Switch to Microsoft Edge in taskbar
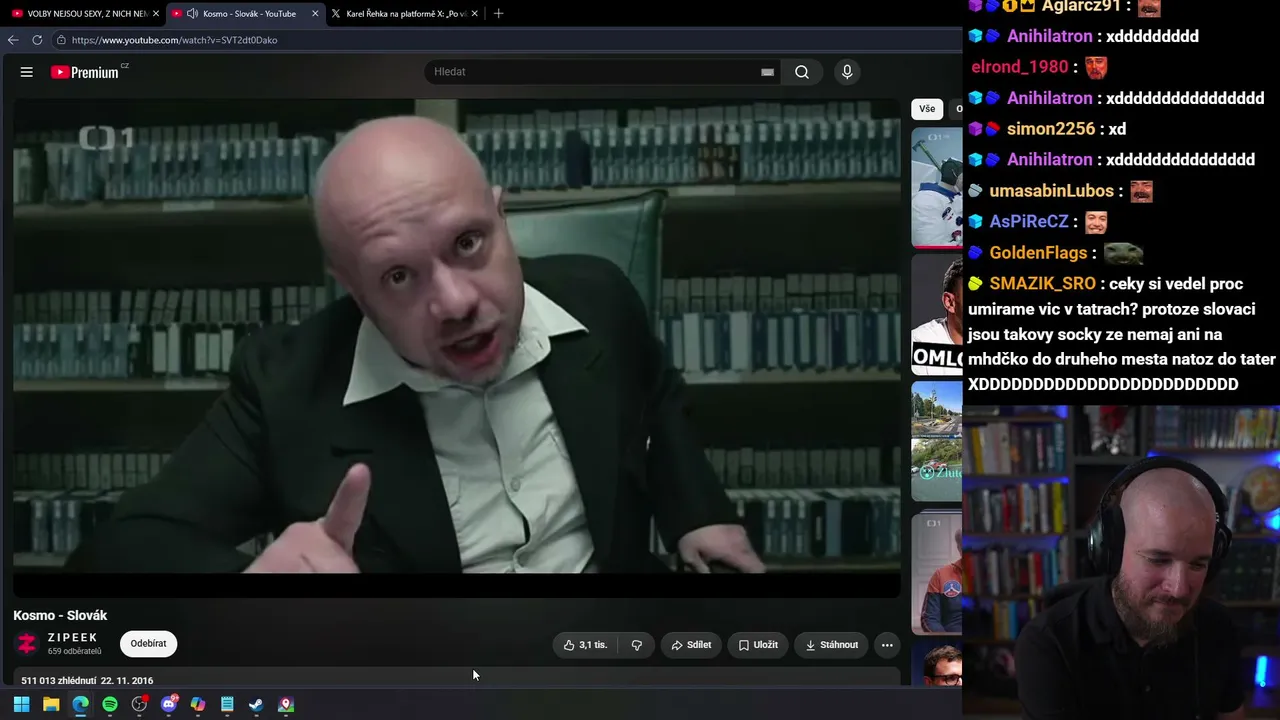The width and height of the screenshot is (1280, 720). pos(80,704)
